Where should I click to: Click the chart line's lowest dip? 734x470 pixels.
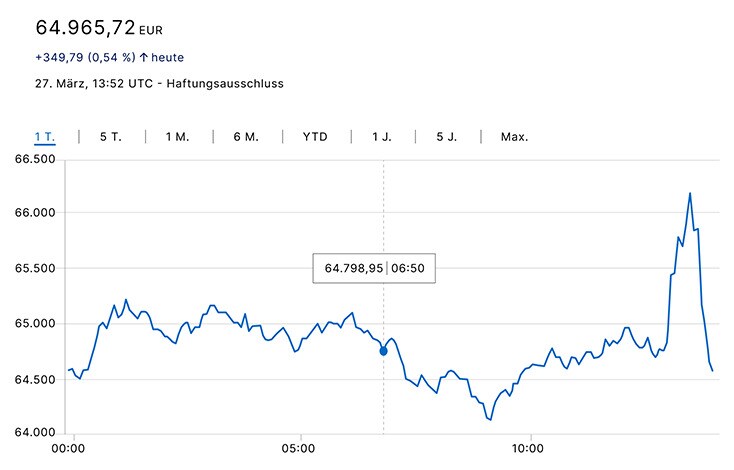tap(490, 419)
